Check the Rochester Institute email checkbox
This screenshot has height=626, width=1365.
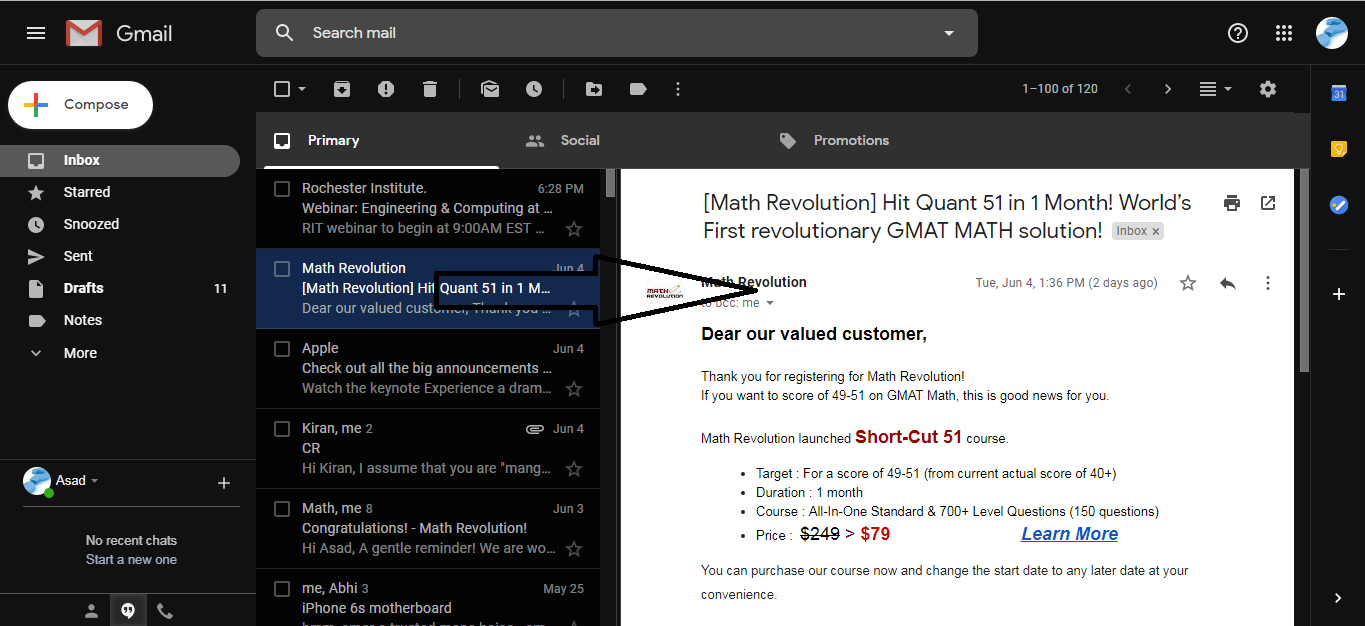pyautogui.click(x=282, y=189)
